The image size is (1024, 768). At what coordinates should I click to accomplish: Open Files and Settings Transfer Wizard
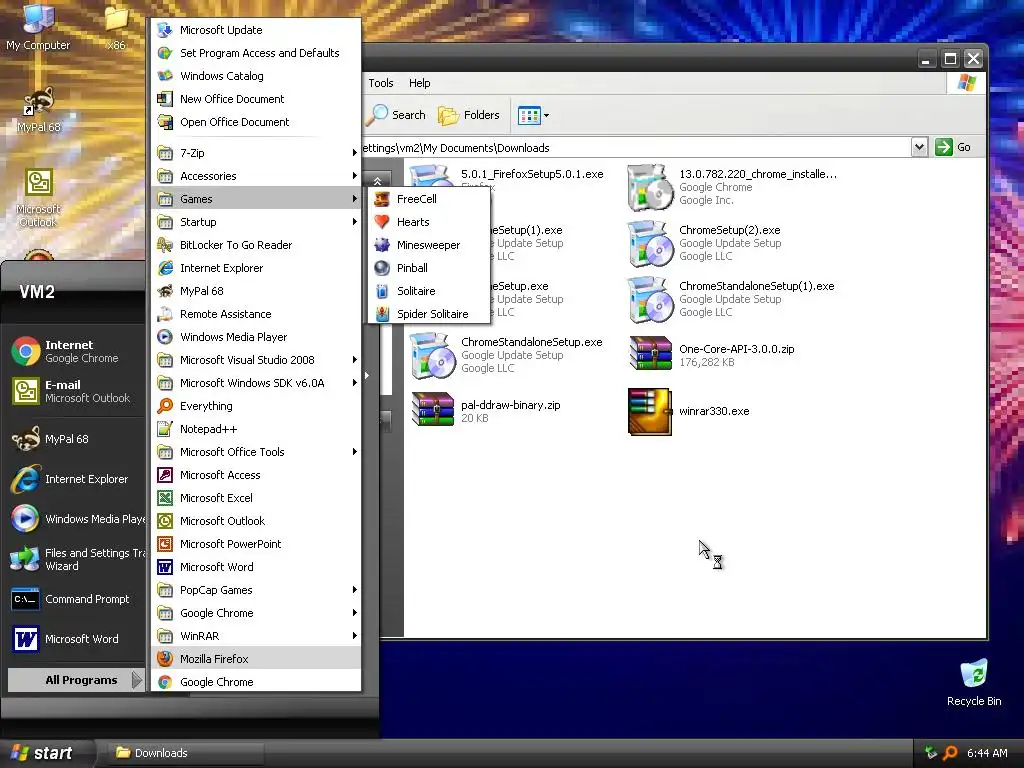tap(74, 559)
